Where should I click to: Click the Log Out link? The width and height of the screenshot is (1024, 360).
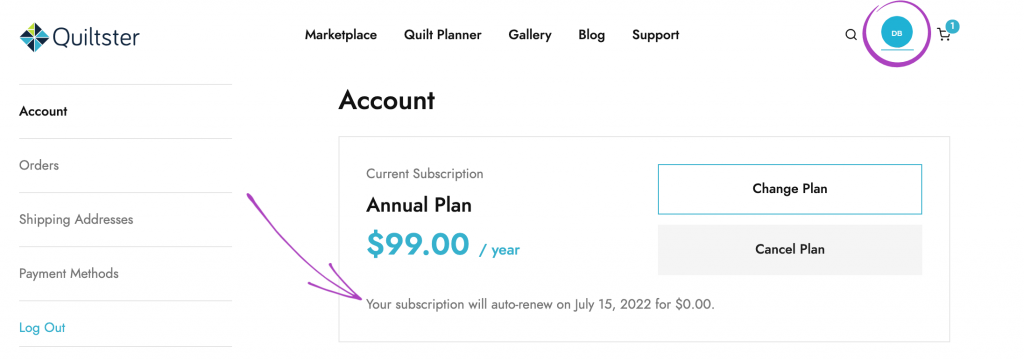[42, 327]
